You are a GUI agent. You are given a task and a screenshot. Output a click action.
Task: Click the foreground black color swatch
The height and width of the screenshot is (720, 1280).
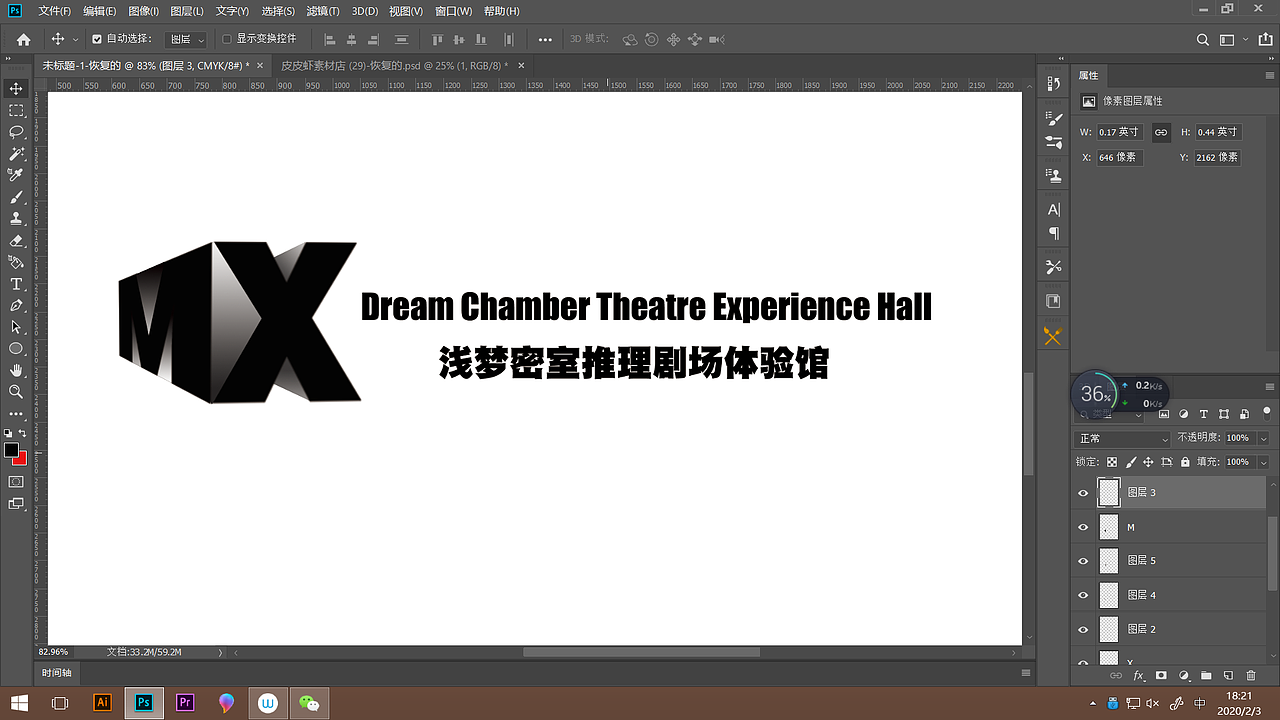(x=11, y=450)
